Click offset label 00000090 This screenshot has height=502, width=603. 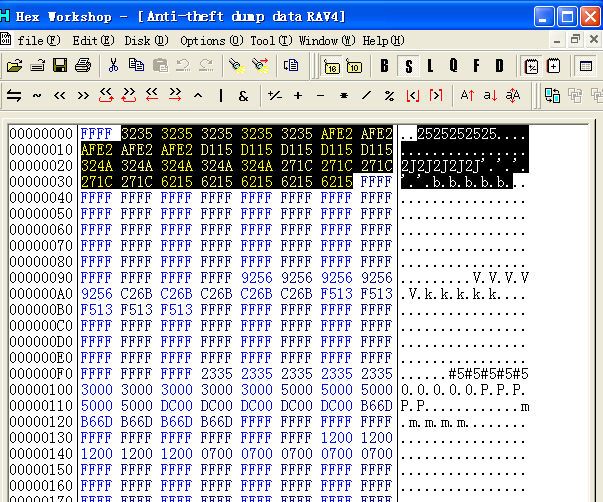tap(41, 278)
